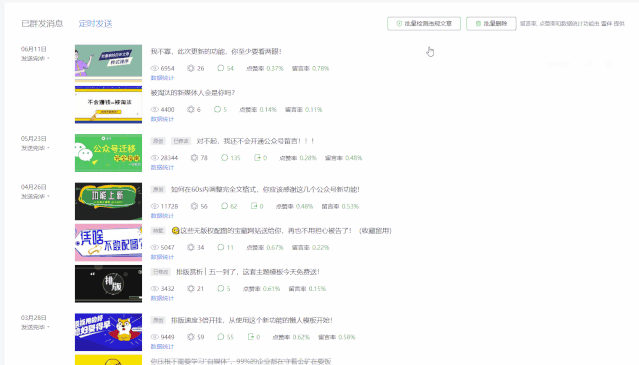The height and width of the screenshot is (365, 639).
Task: Expand the 发送完毕 dropdown under 04月26日
Action: click(35, 196)
